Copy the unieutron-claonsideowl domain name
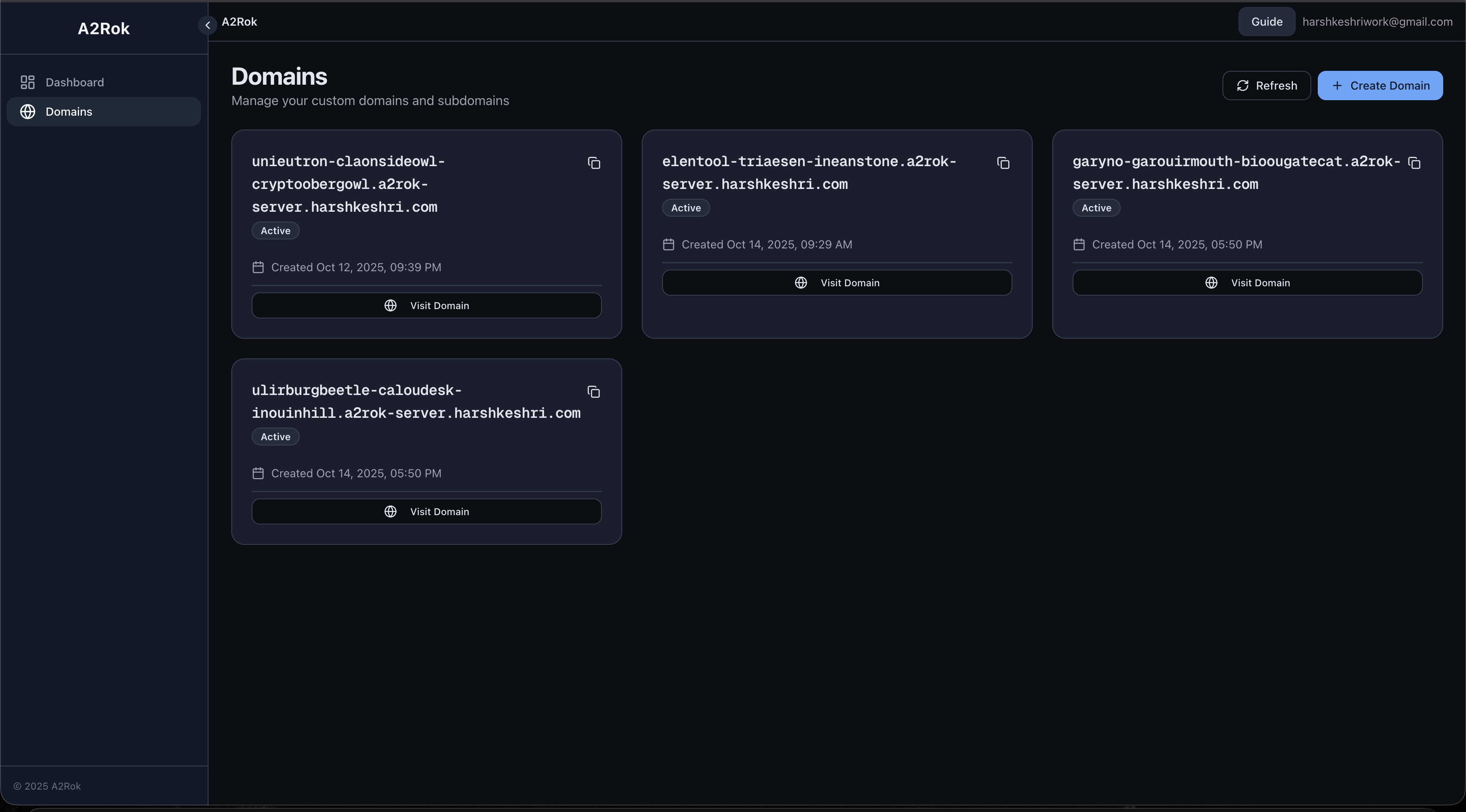The width and height of the screenshot is (1466, 812). [594, 163]
